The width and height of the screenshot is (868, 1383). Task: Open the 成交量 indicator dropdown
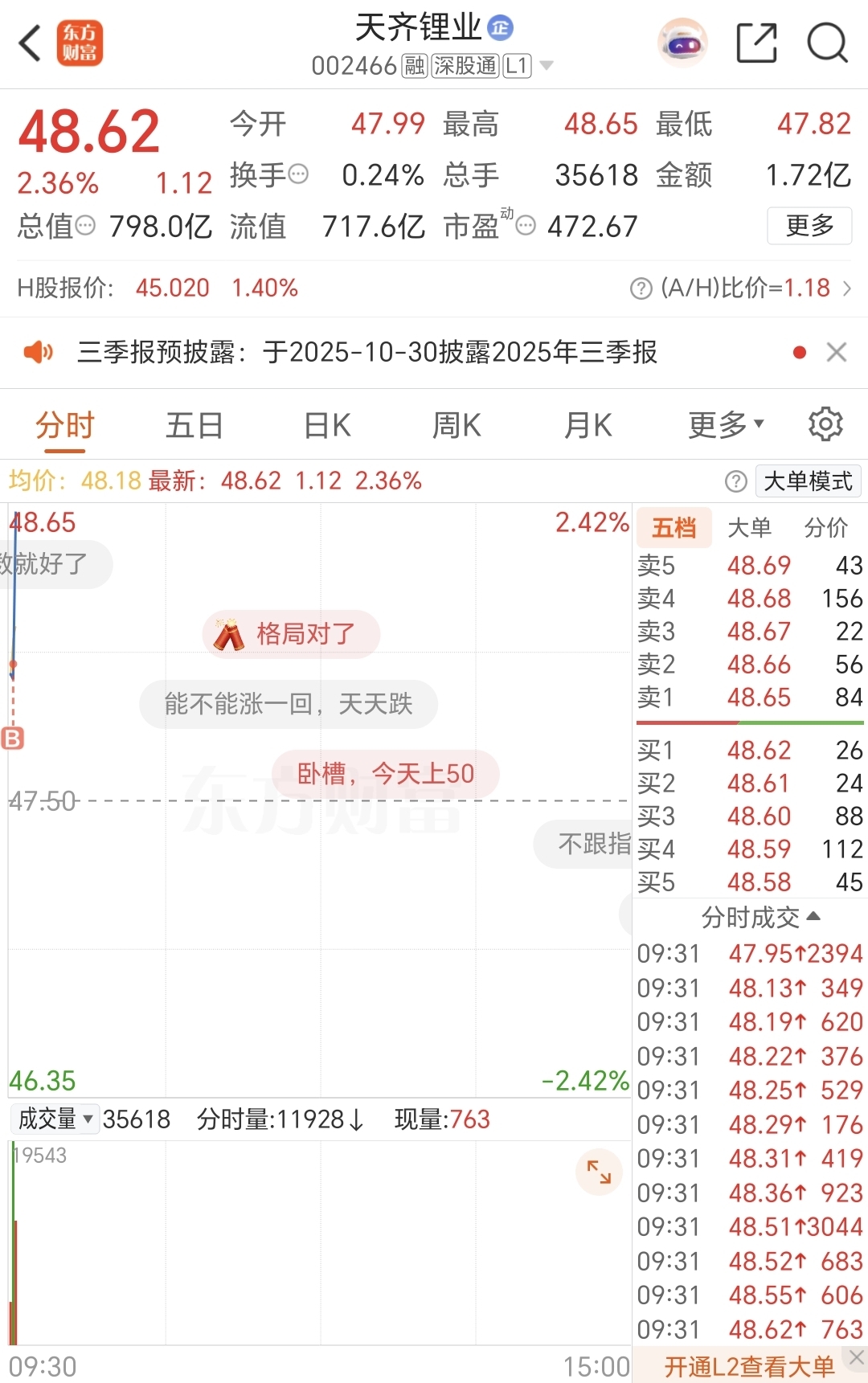tap(55, 1119)
